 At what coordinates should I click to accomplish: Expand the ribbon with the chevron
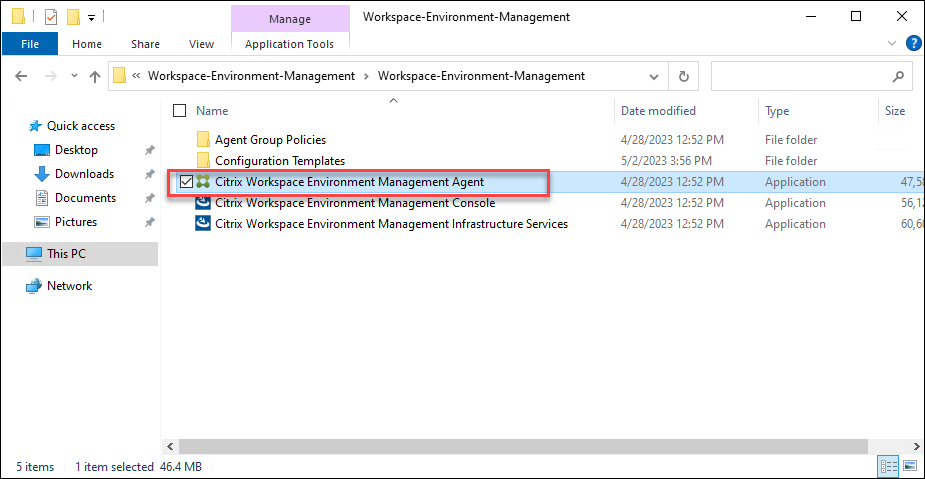893,44
